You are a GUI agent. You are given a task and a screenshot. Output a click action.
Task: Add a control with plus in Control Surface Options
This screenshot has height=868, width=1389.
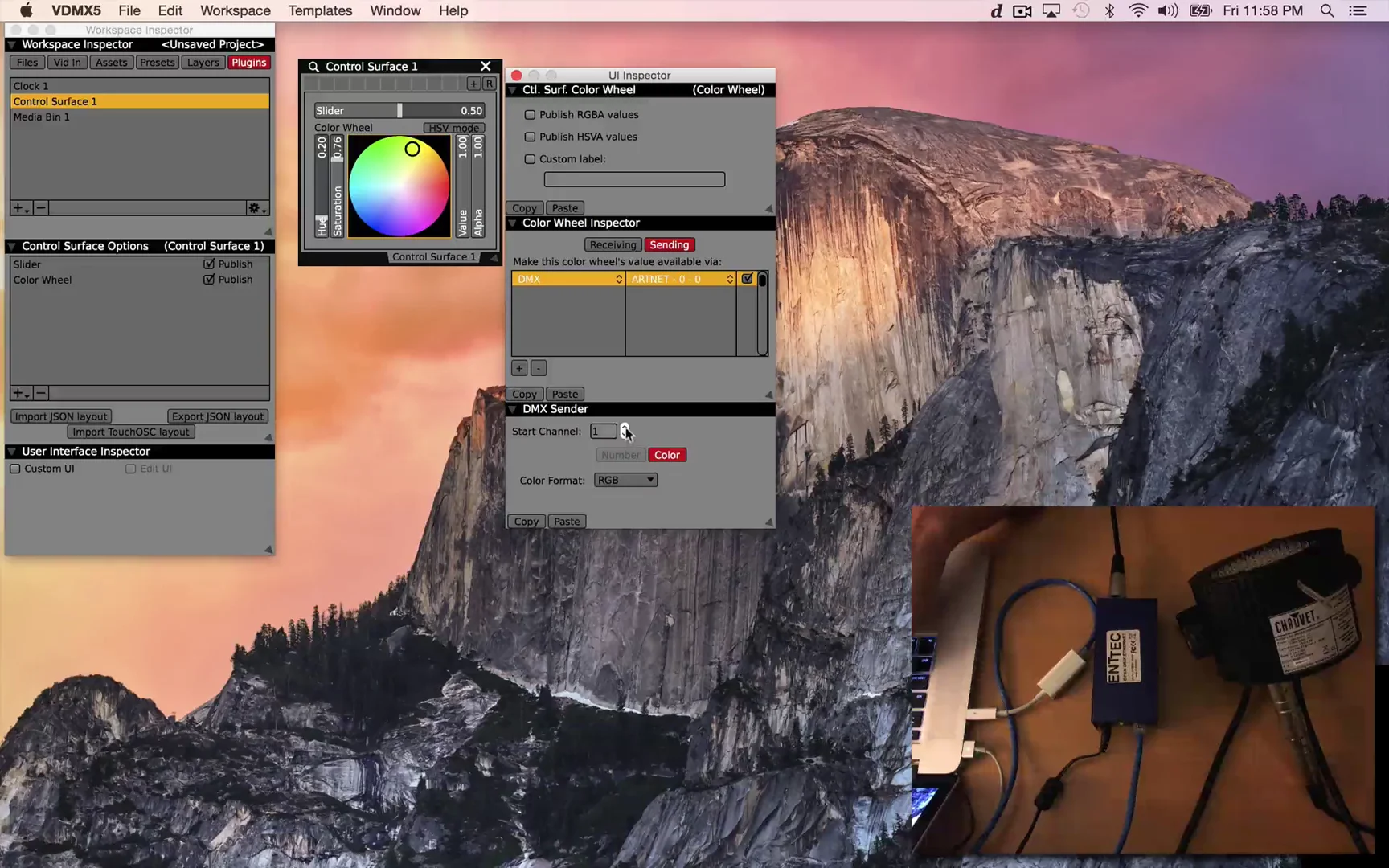pos(20,393)
